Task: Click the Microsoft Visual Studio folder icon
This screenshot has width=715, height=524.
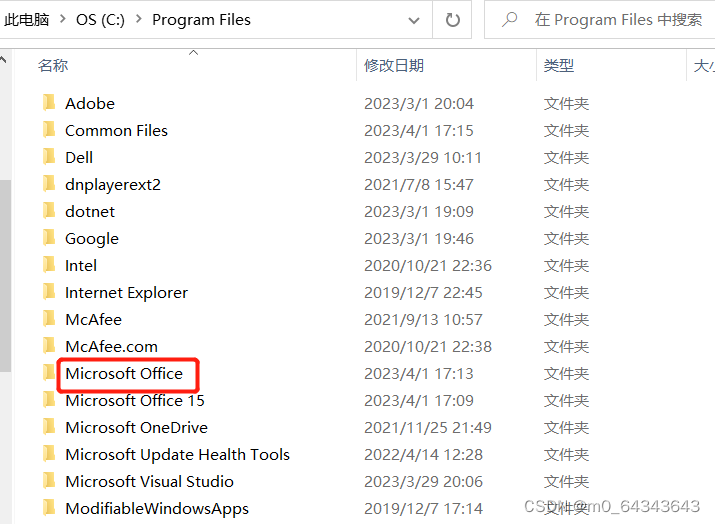Action: pyautogui.click(x=49, y=480)
